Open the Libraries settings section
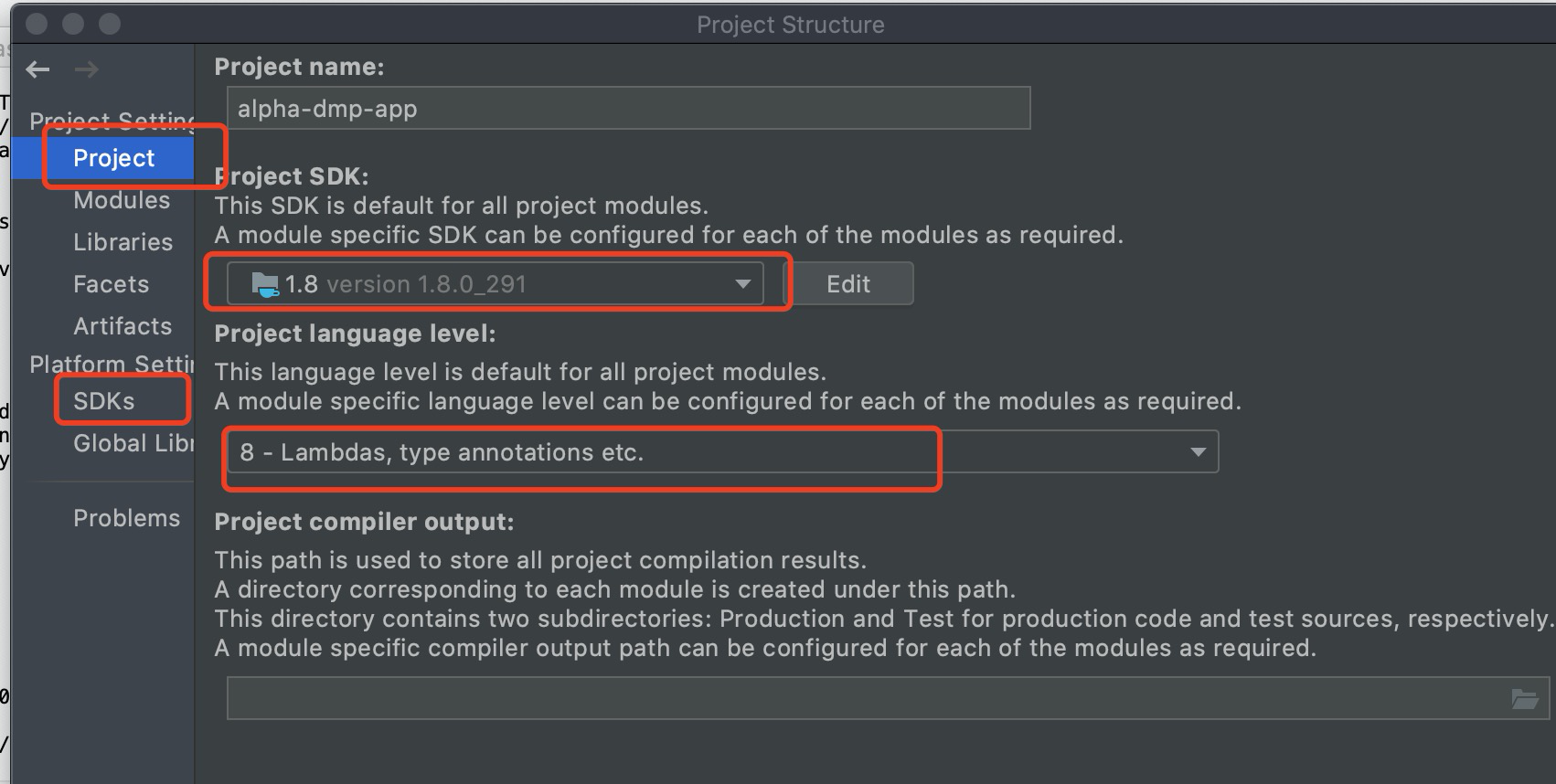This screenshot has height=784, width=1556. 123,242
